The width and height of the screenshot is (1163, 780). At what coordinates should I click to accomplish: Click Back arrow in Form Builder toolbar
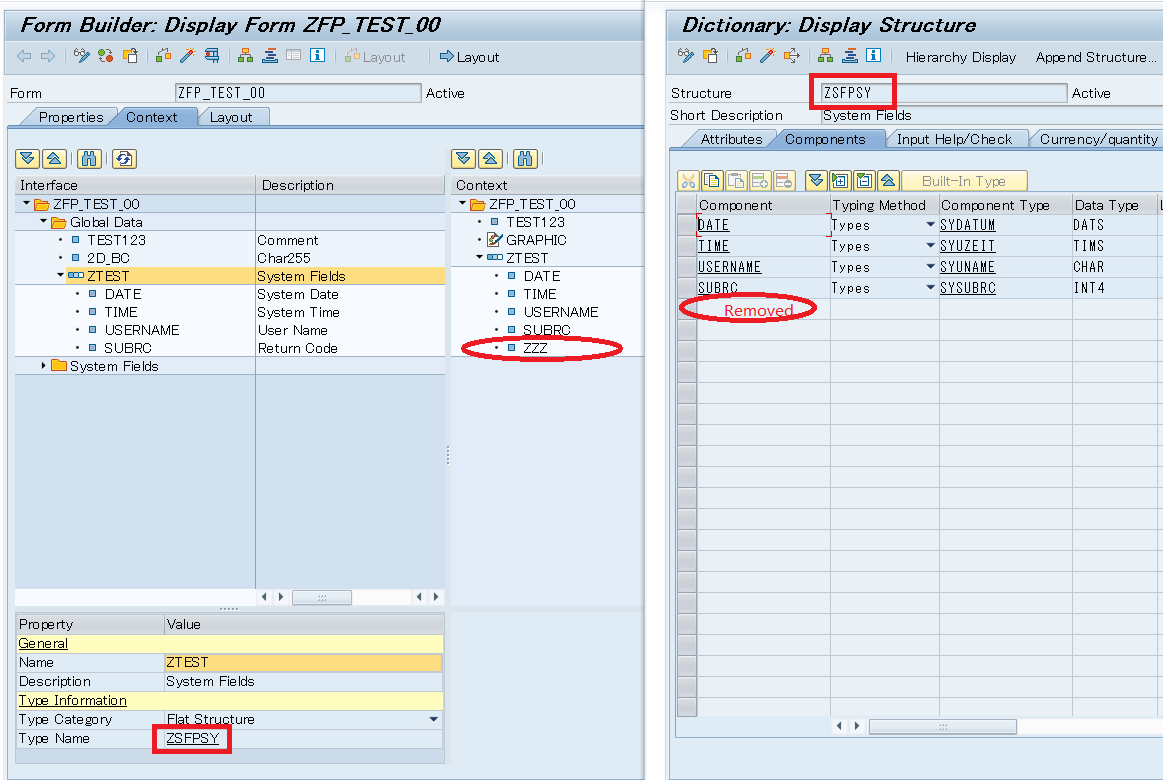pos(24,56)
